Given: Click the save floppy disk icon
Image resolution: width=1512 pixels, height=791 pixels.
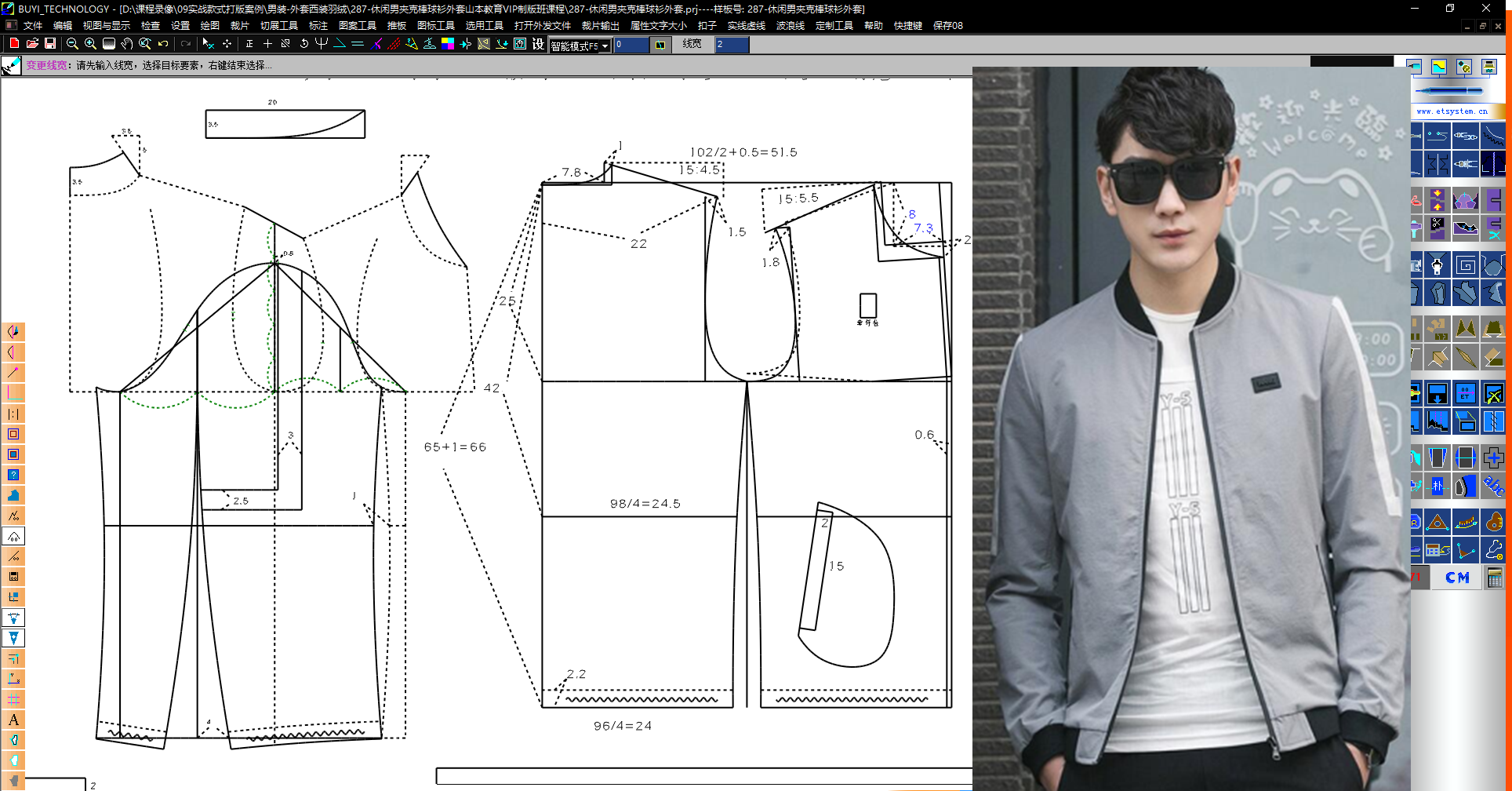Looking at the screenshot, I should 50,43.
